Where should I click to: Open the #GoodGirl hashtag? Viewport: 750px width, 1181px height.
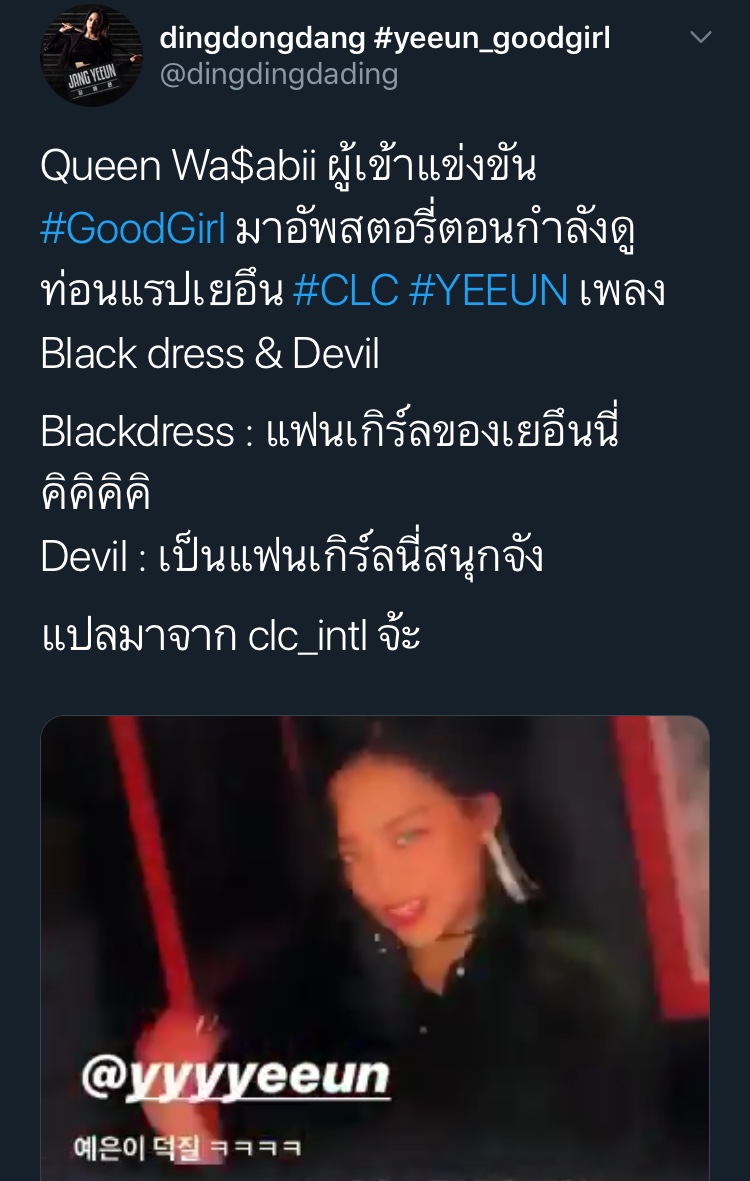(133, 229)
